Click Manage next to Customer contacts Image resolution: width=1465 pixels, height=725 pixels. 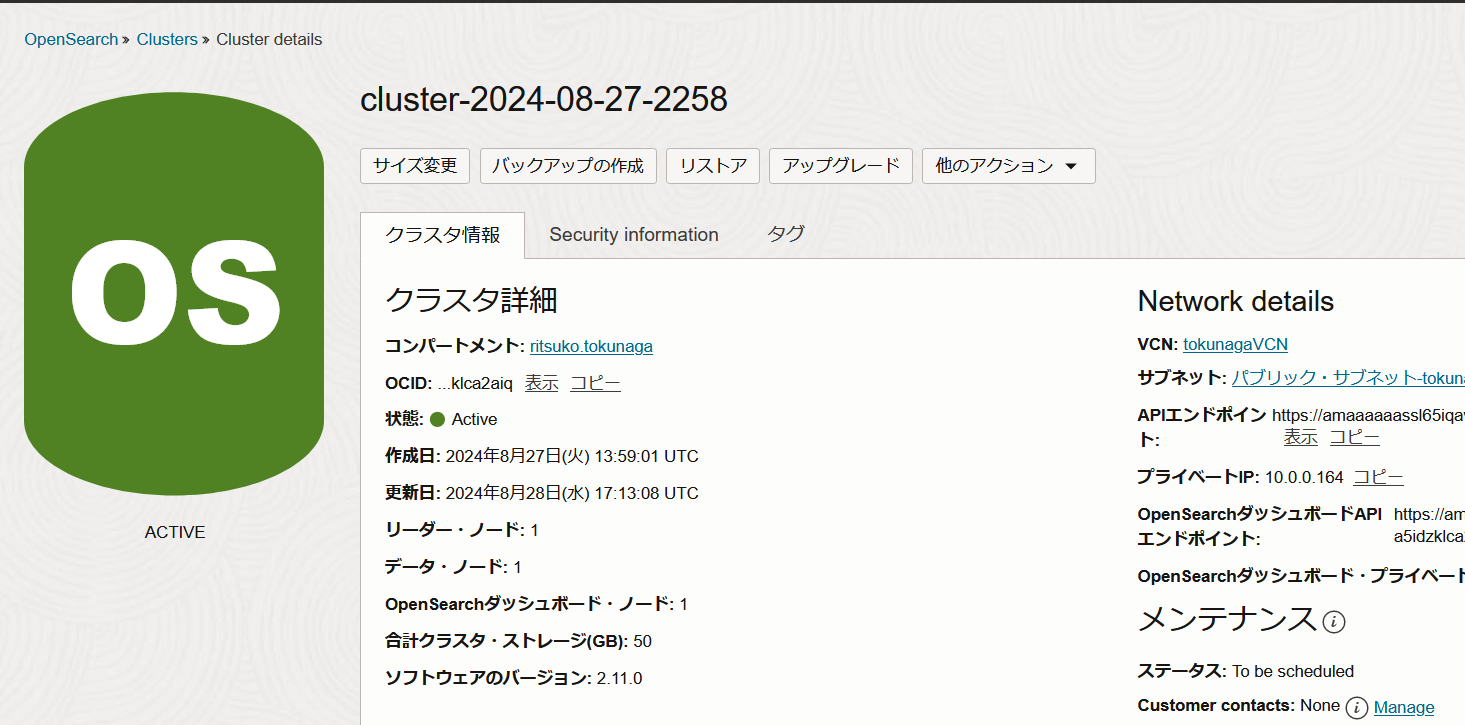pyautogui.click(x=1404, y=708)
